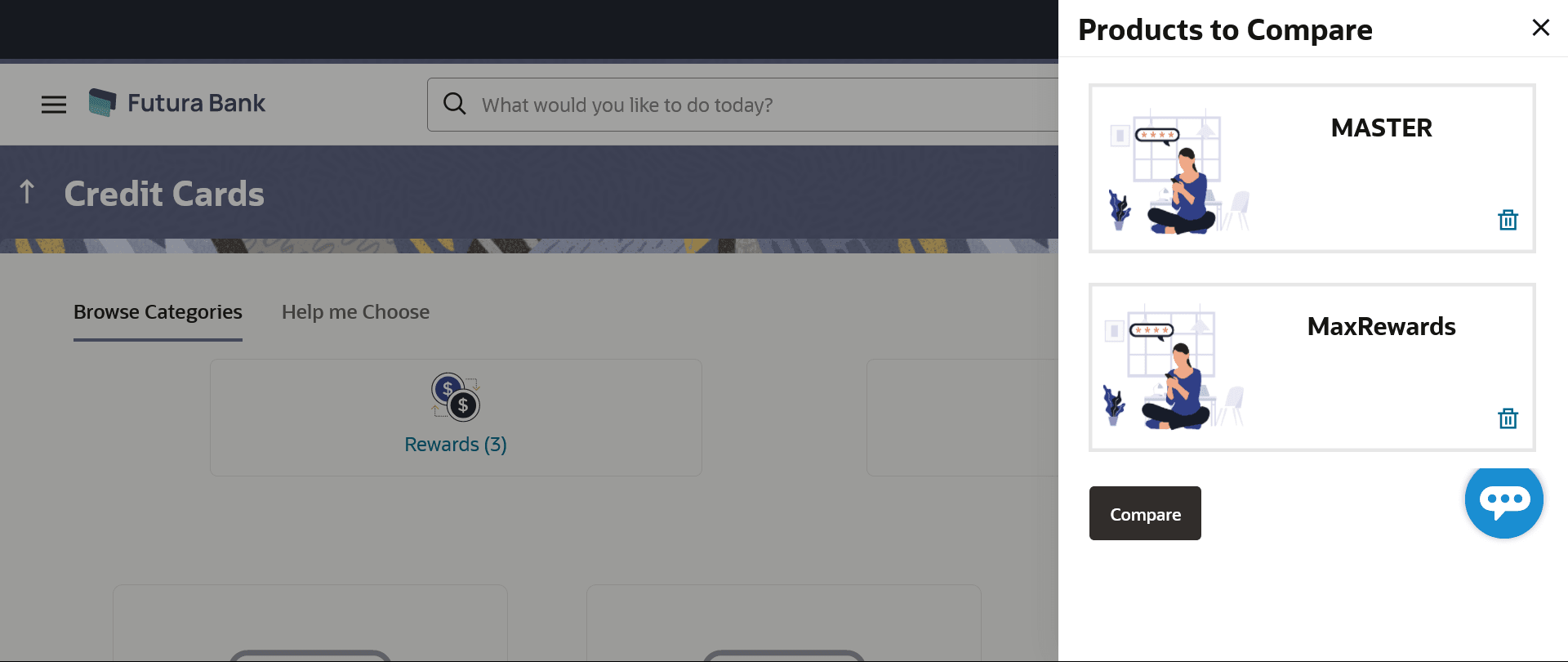Click the MASTER product title
1568x662 pixels.
[x=1381, y=128]
